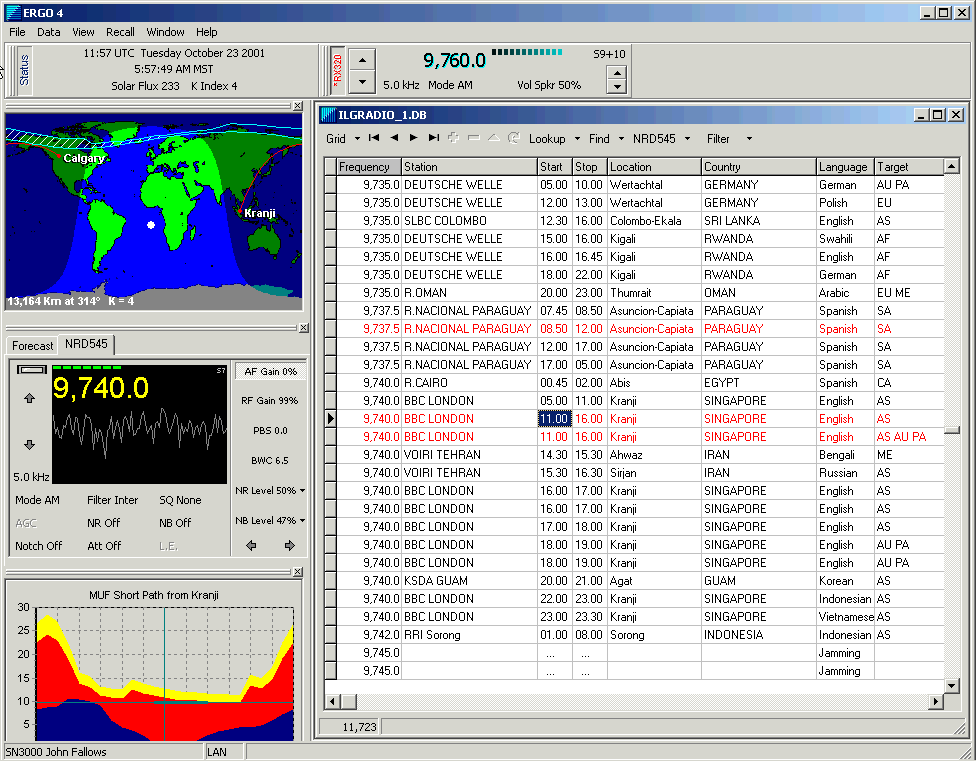Tune RX320 frequency up arrow
The width and height of the screenshot is (976, 762).
tap(362, 60)
